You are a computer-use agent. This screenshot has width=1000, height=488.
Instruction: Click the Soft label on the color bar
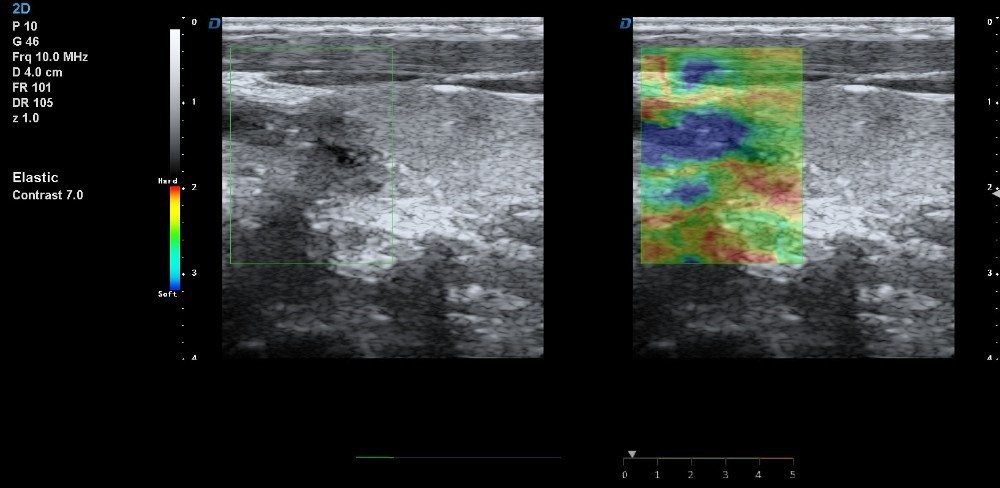tap(167, 294)
